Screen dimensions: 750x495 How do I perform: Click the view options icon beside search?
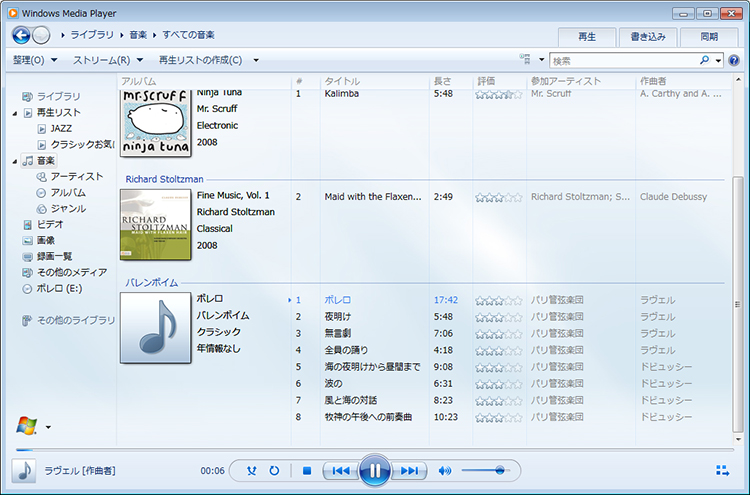click(525, 59)
